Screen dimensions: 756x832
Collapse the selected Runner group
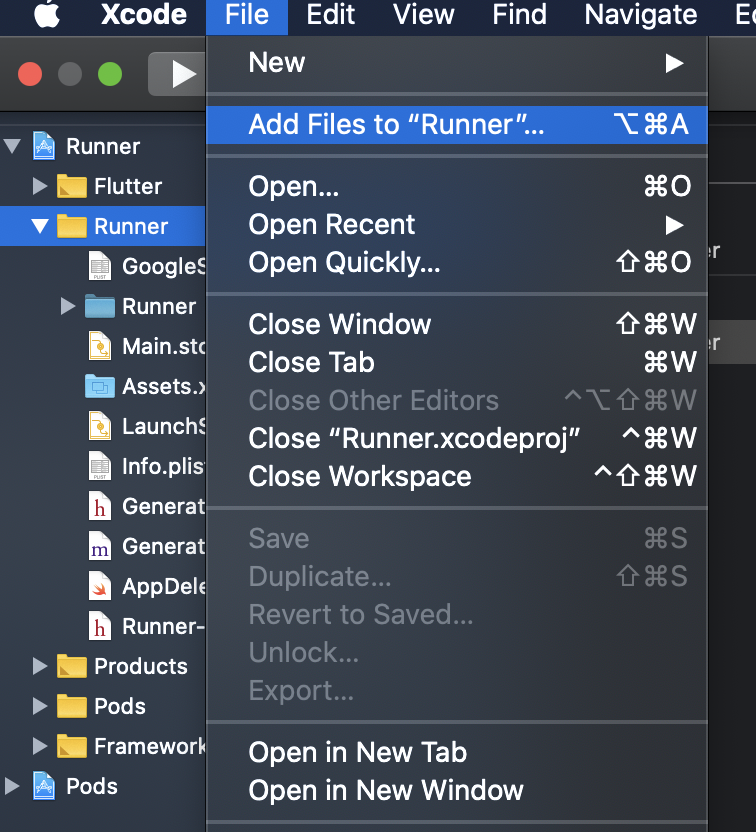[x=40, y=226]
